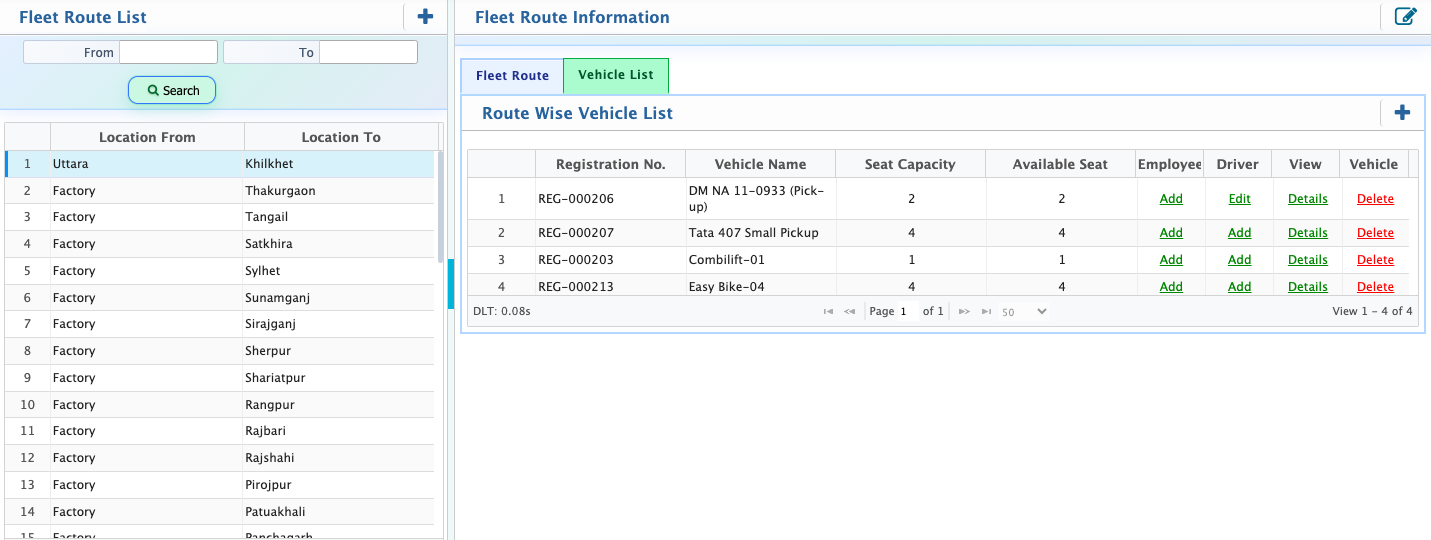Focus the From location input field
This screenshot has height=540, width=1431.
168,52
